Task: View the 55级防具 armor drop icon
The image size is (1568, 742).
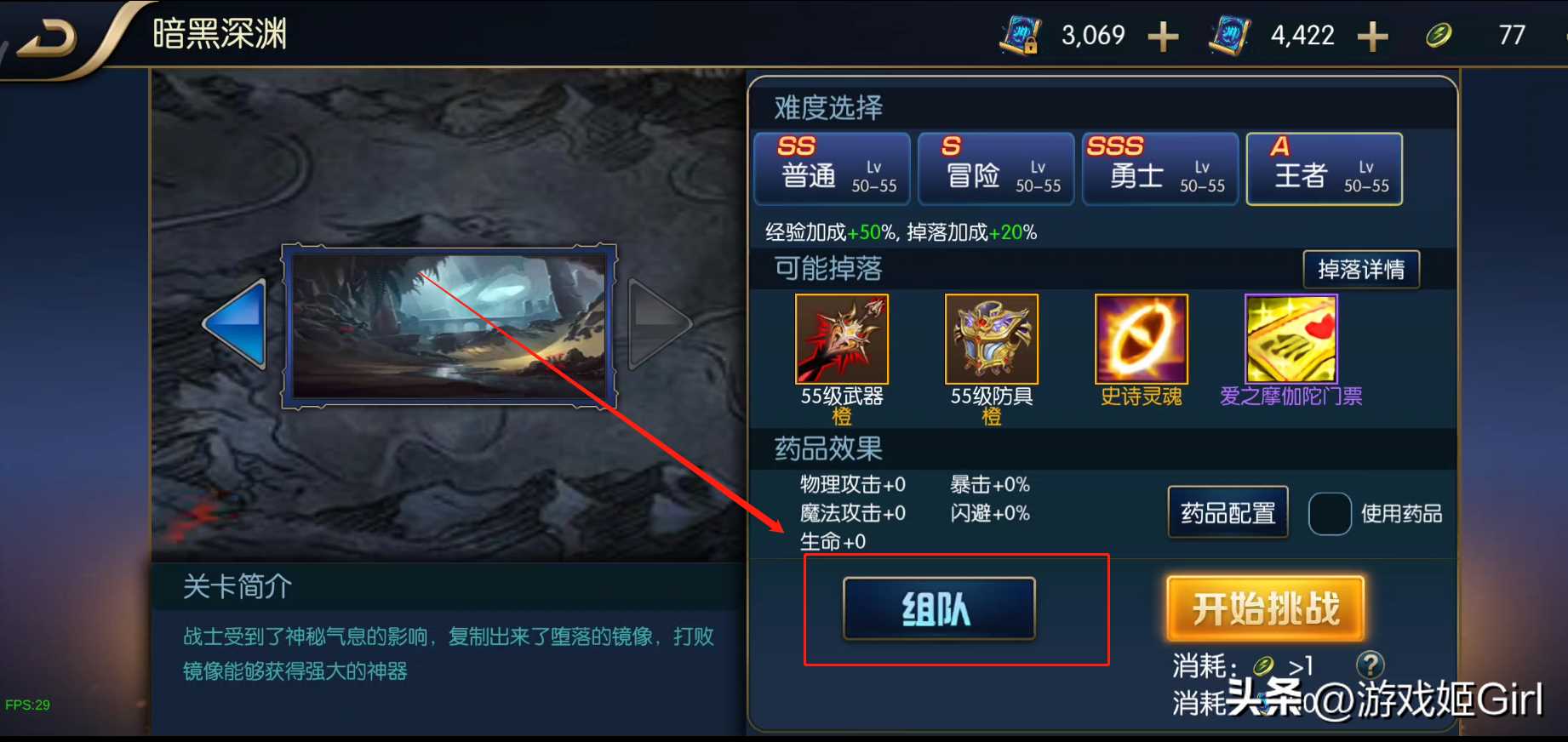Action: 992,339
